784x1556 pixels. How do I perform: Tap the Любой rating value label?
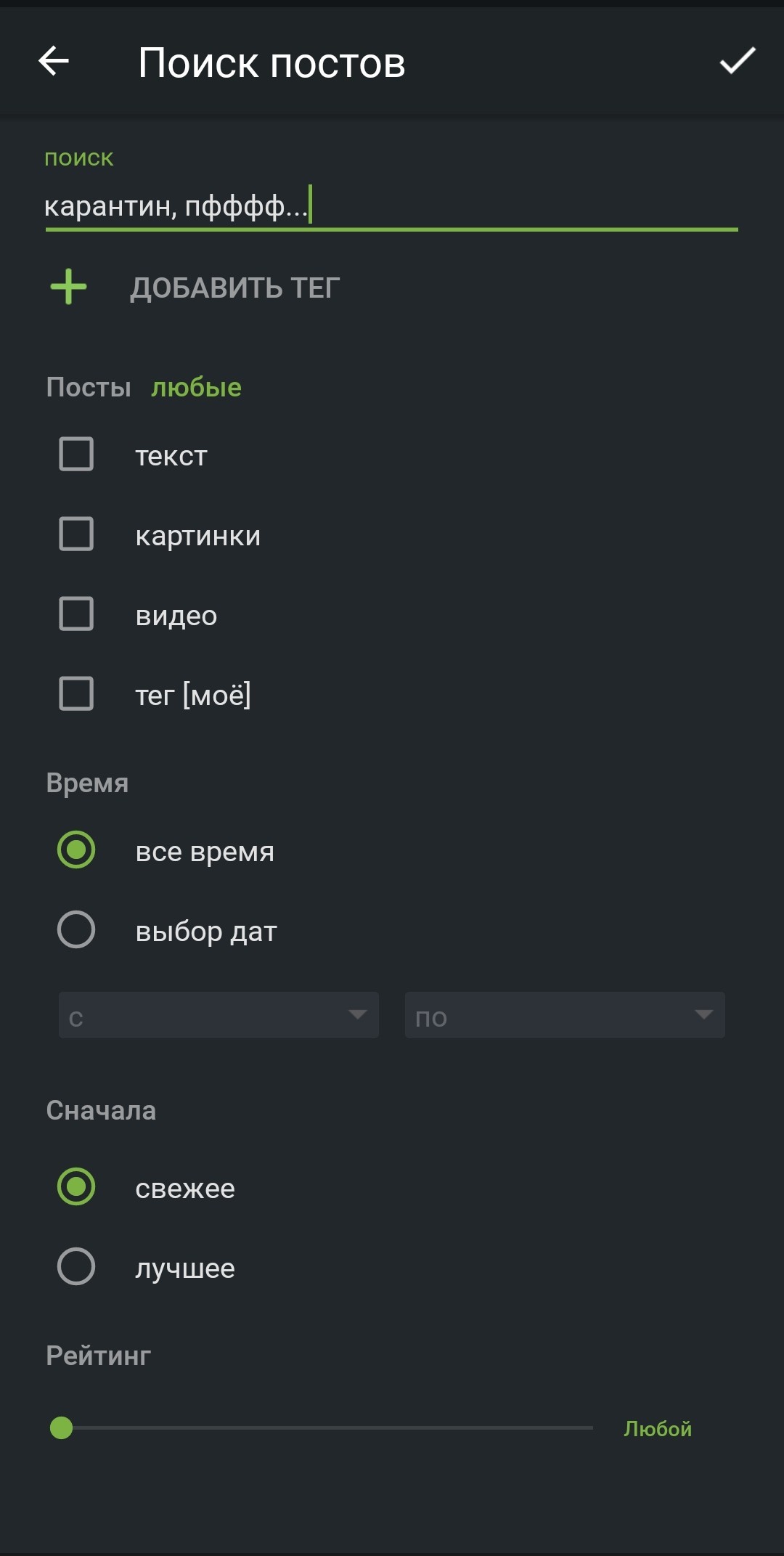coord(658,1429)
